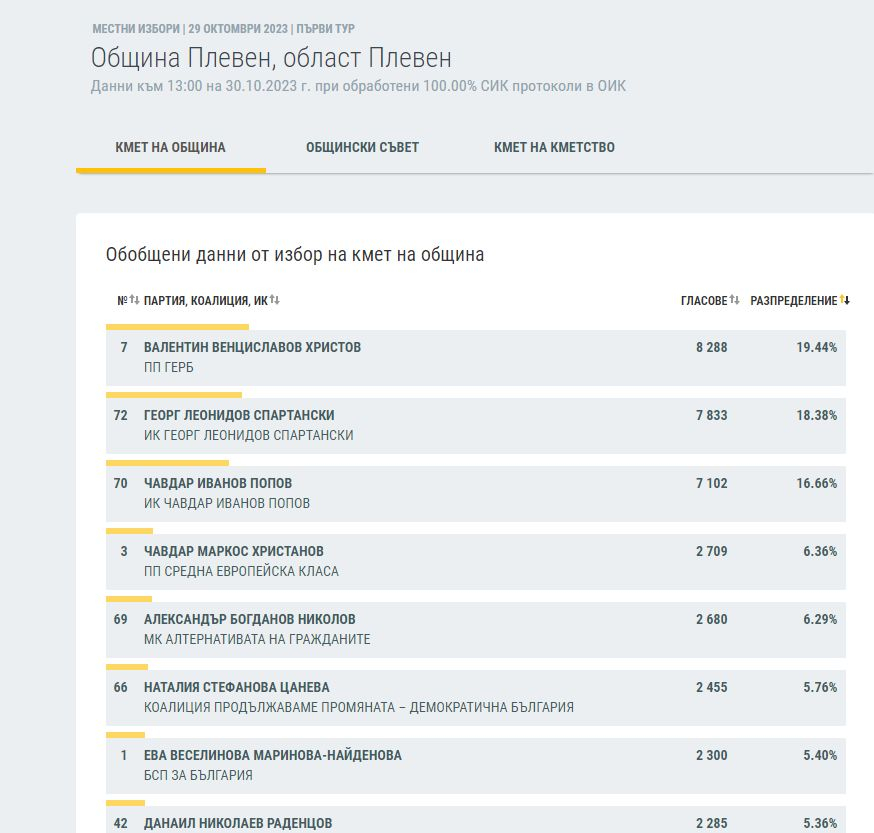Click ballot number 72 in Спартански row

click(121, 415)
